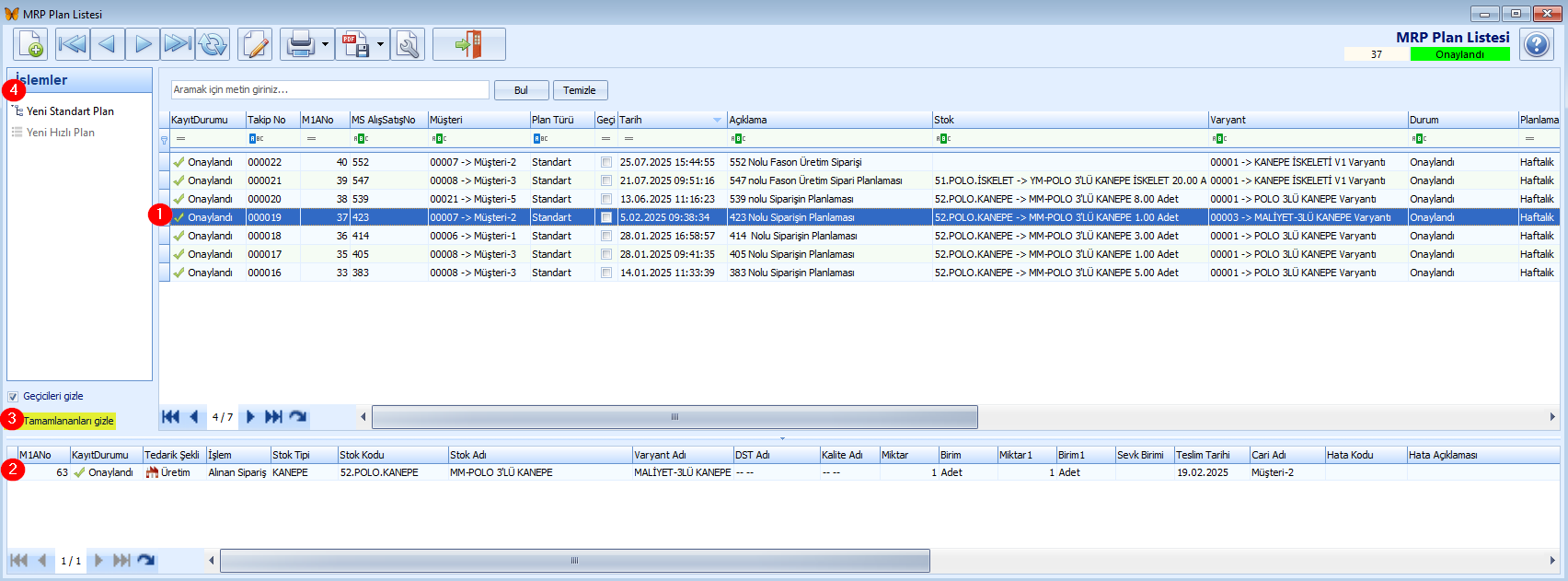1568x581 pixels.
Task: Expand the PDF export dropdown arrow
Action: [x=380, y=44]
